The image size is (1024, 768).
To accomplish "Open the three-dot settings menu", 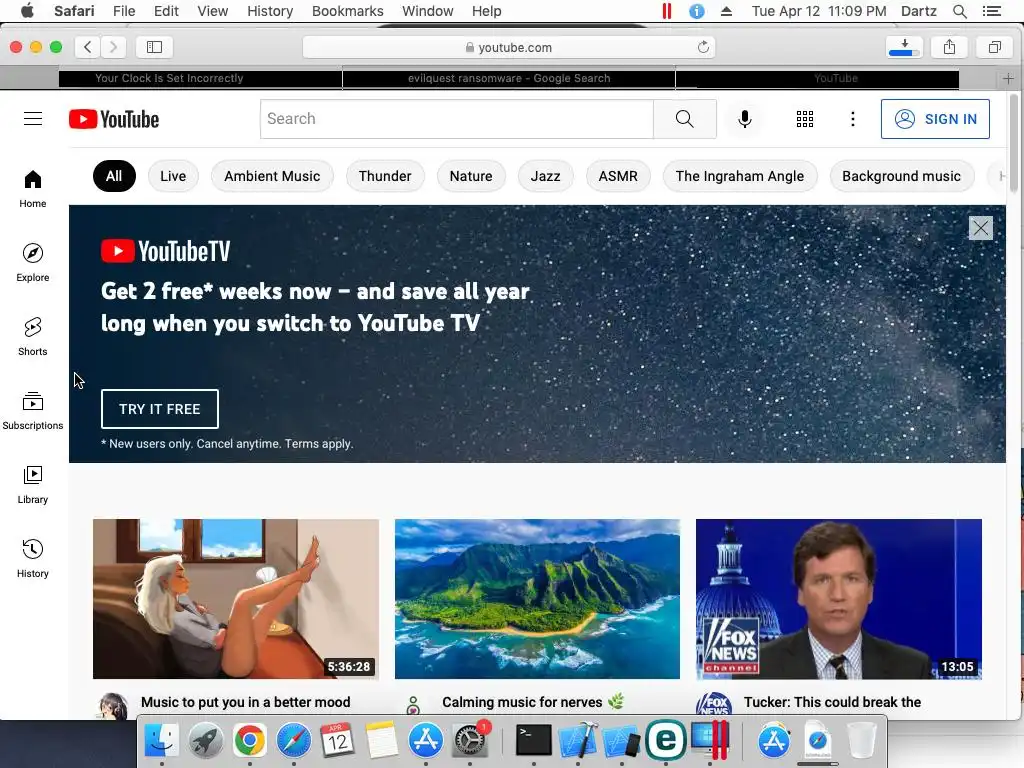I will [x=852, y=119].
